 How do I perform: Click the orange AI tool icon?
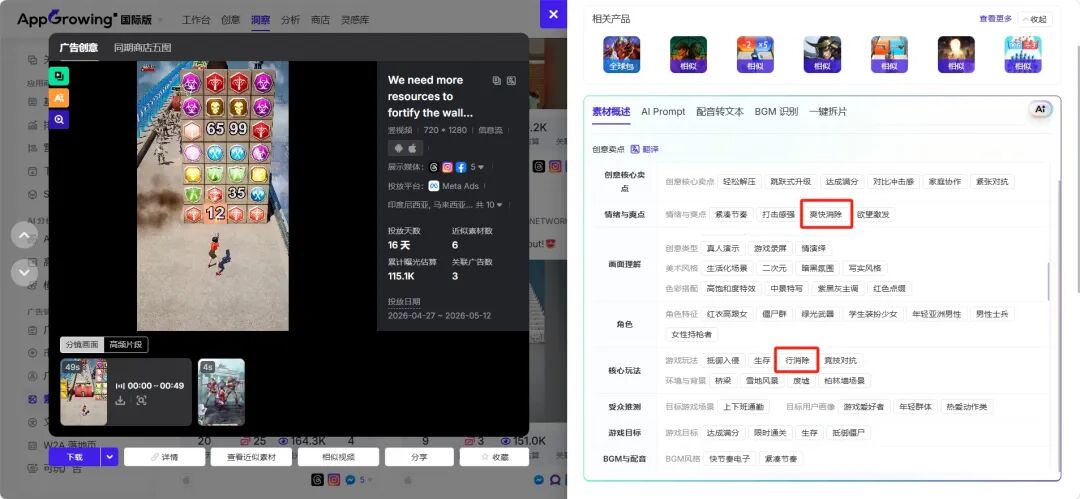click(59, 98)
